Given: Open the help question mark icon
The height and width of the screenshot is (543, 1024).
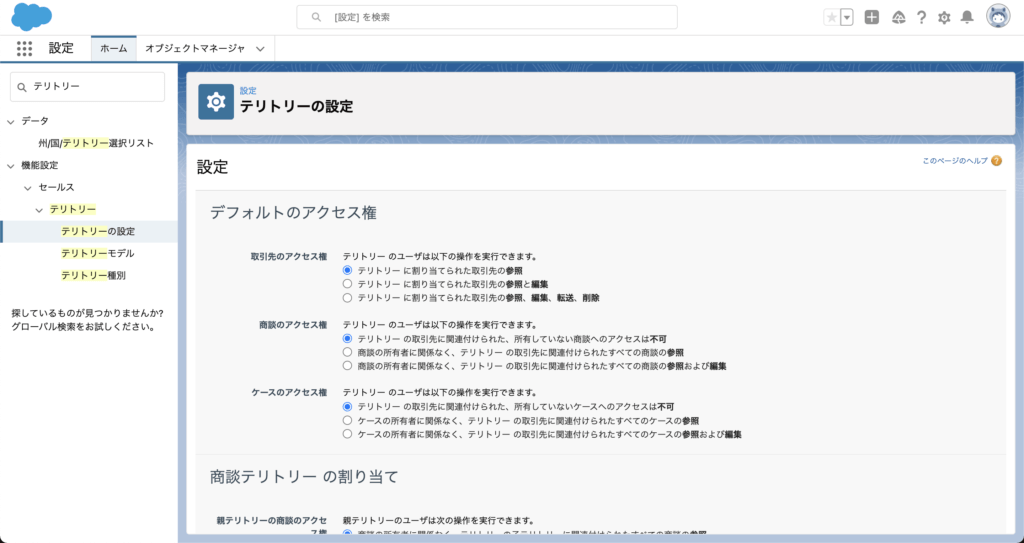Looking at the screenshot, I should click(x=921, y=18).
